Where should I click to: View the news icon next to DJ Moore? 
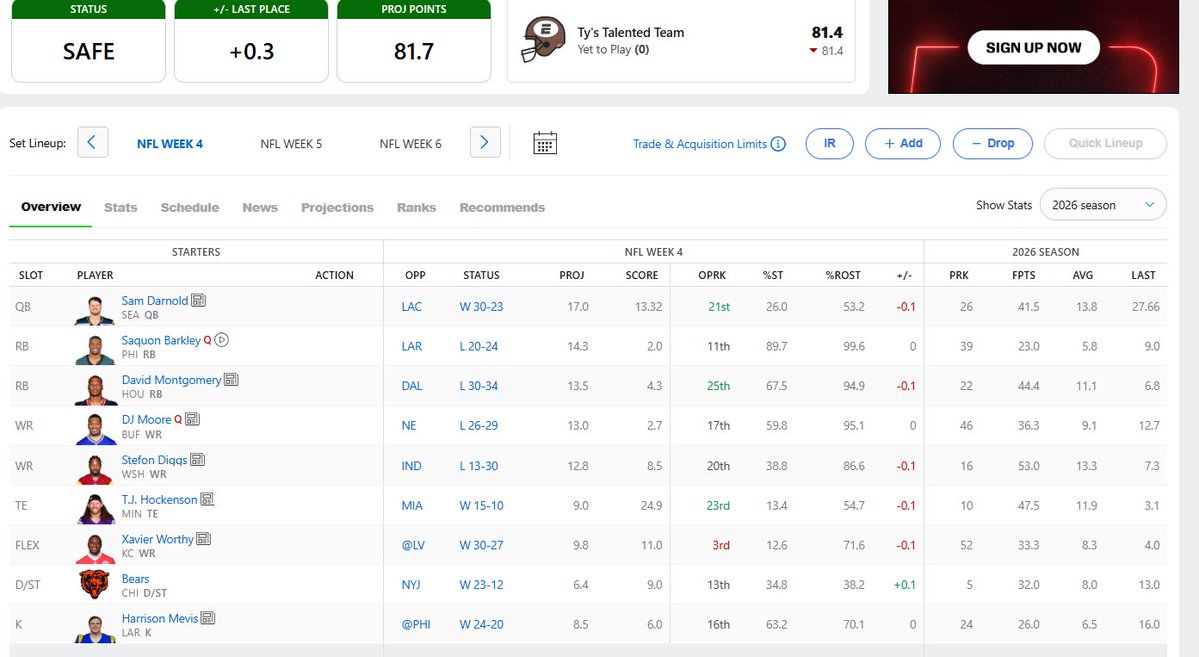(x=193, y=419)
